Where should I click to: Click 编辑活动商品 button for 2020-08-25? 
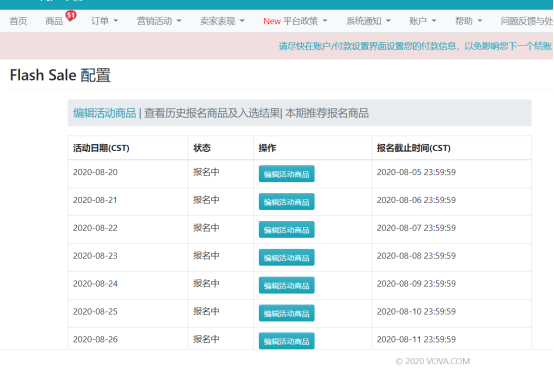coord(287,313)
